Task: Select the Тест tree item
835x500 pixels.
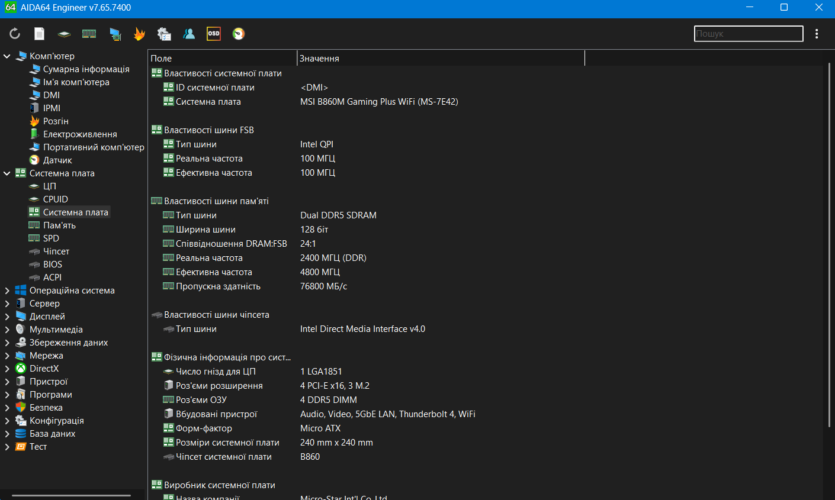Action: [38, 447]
